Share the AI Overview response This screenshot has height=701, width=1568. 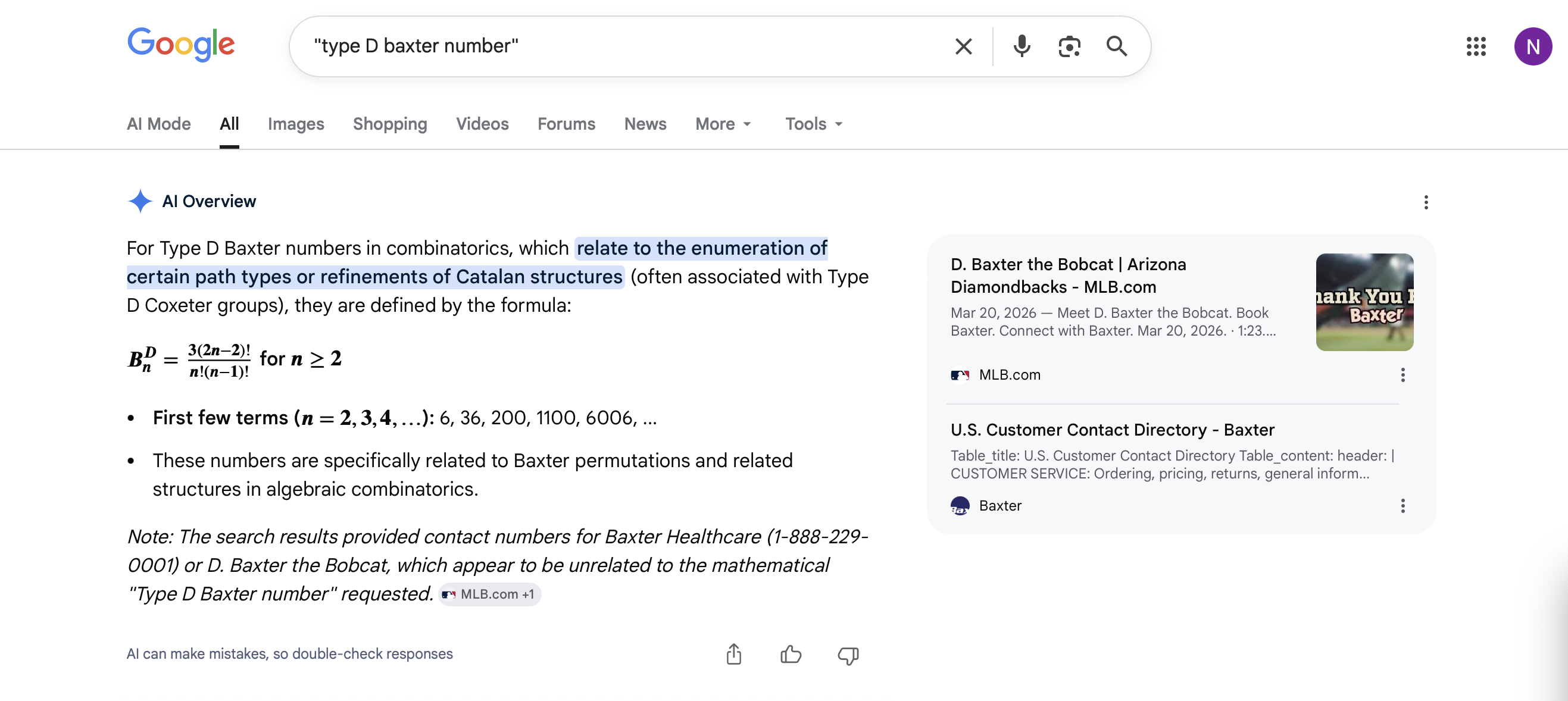tap(733, 654)
